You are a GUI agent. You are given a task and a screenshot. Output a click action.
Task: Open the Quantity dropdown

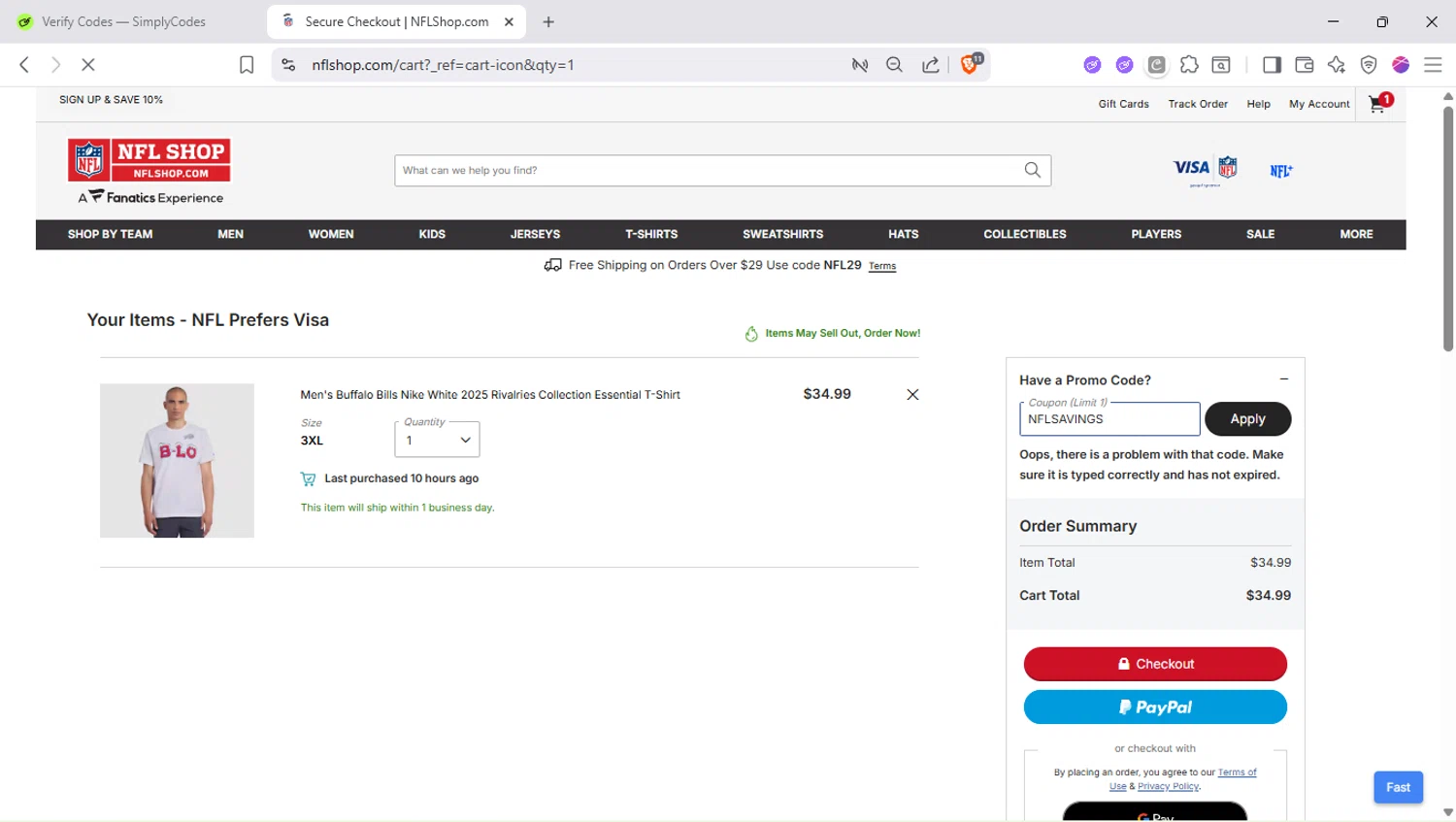pos(437,440)
